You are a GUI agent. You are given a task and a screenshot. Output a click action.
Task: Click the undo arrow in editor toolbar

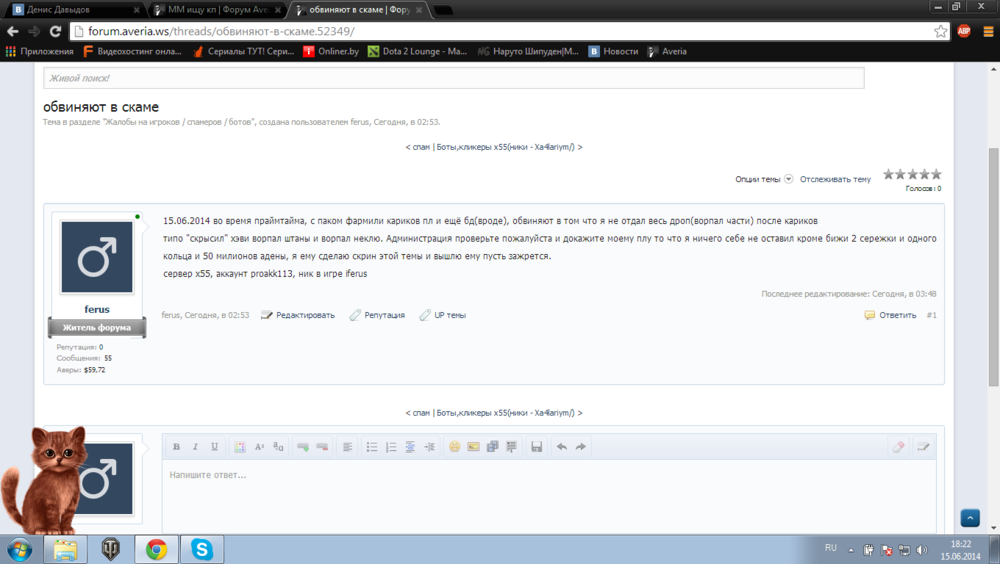(x=562, y=447)
